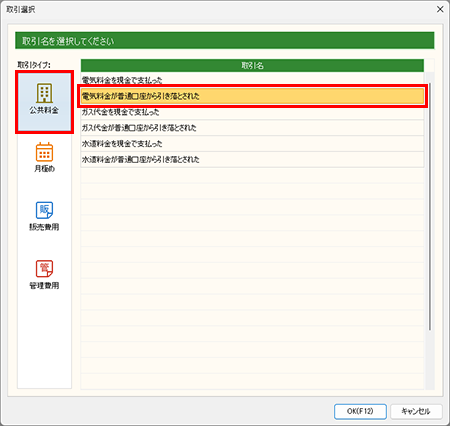Click the 管理費用 label text

[44, 286]
